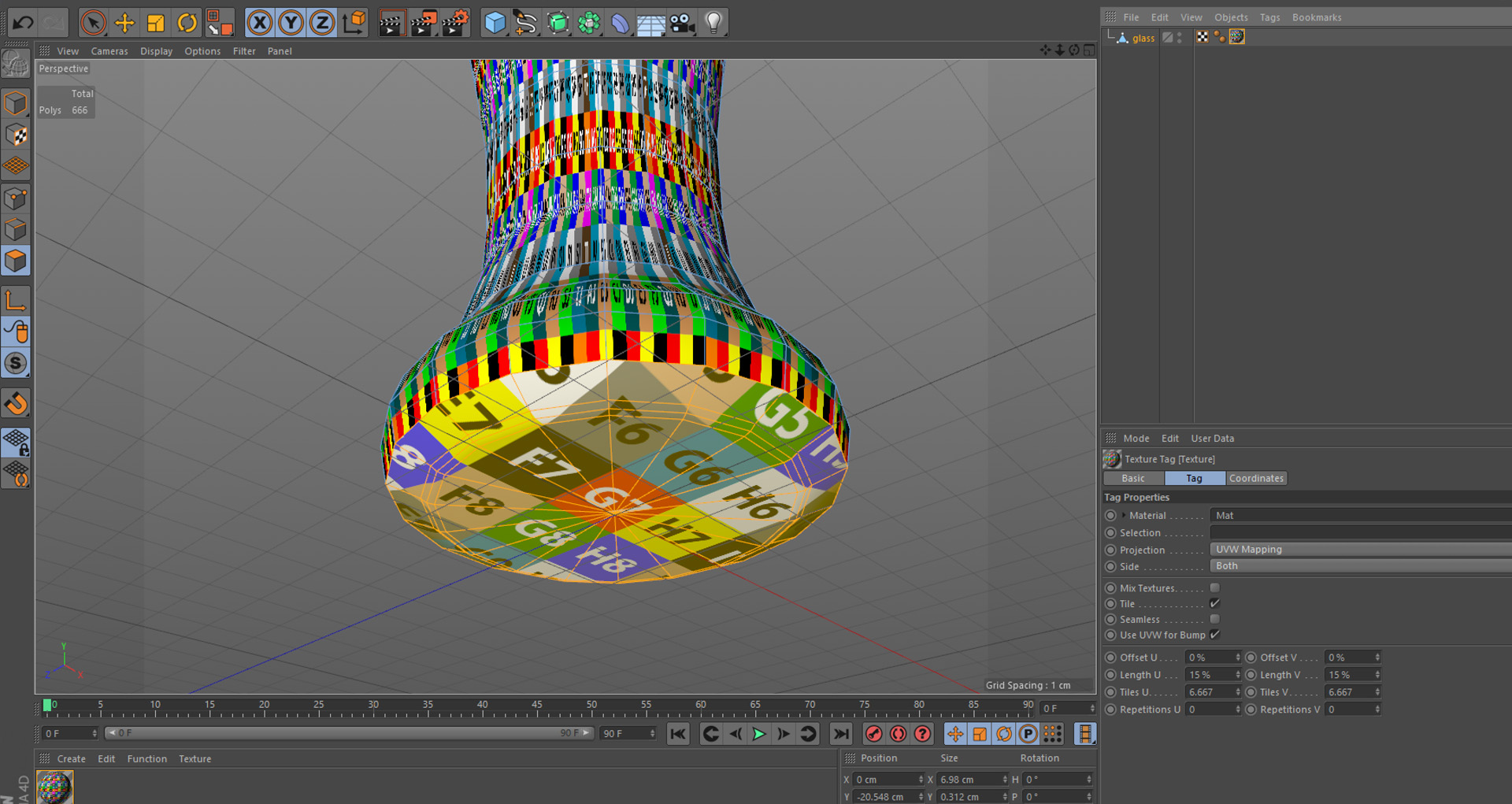The image size is (1512, 804).
Task: Click the magnet tool icon
Action: (16, 403)
